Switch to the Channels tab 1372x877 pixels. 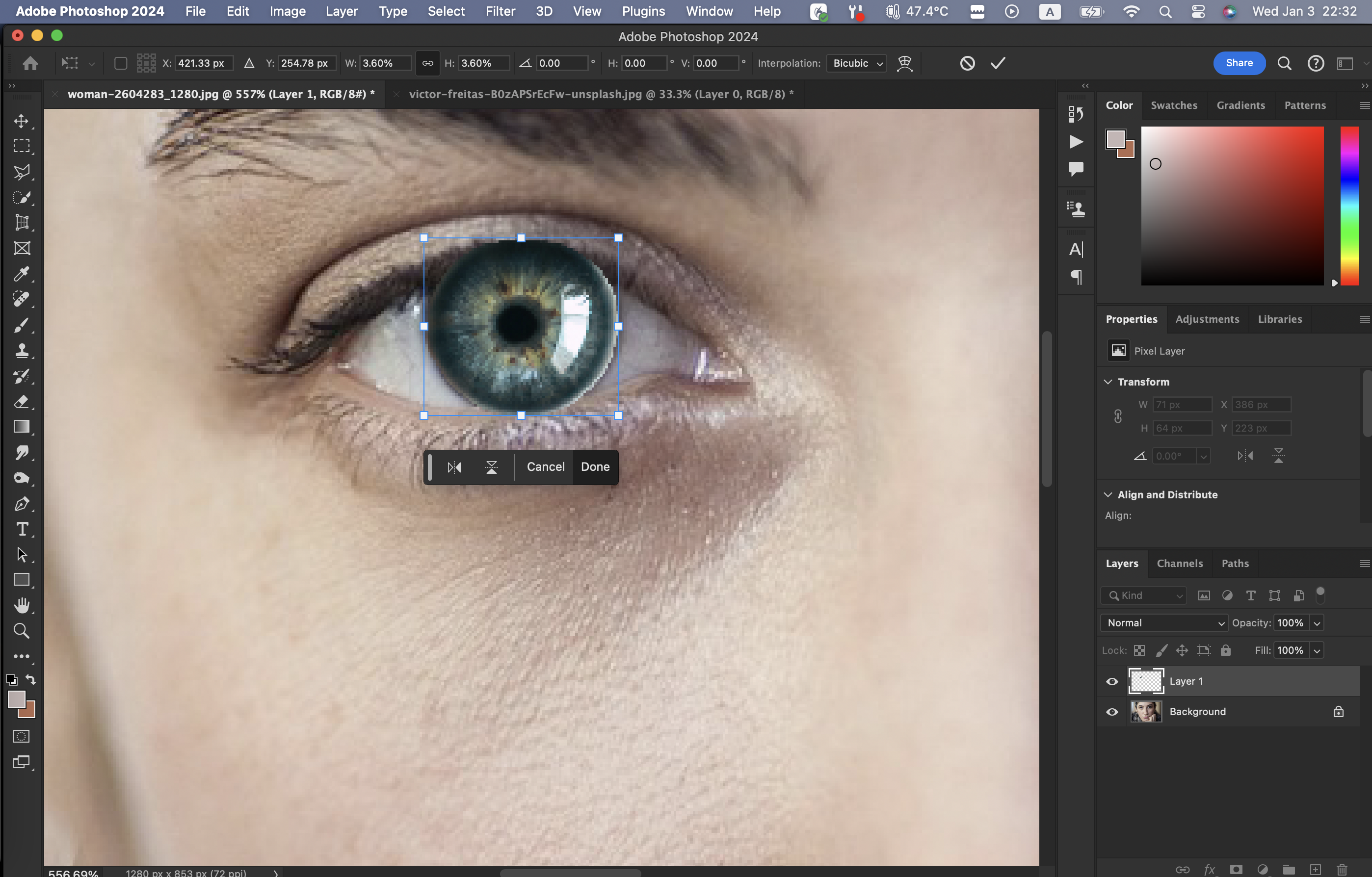tap(1180, 563)
